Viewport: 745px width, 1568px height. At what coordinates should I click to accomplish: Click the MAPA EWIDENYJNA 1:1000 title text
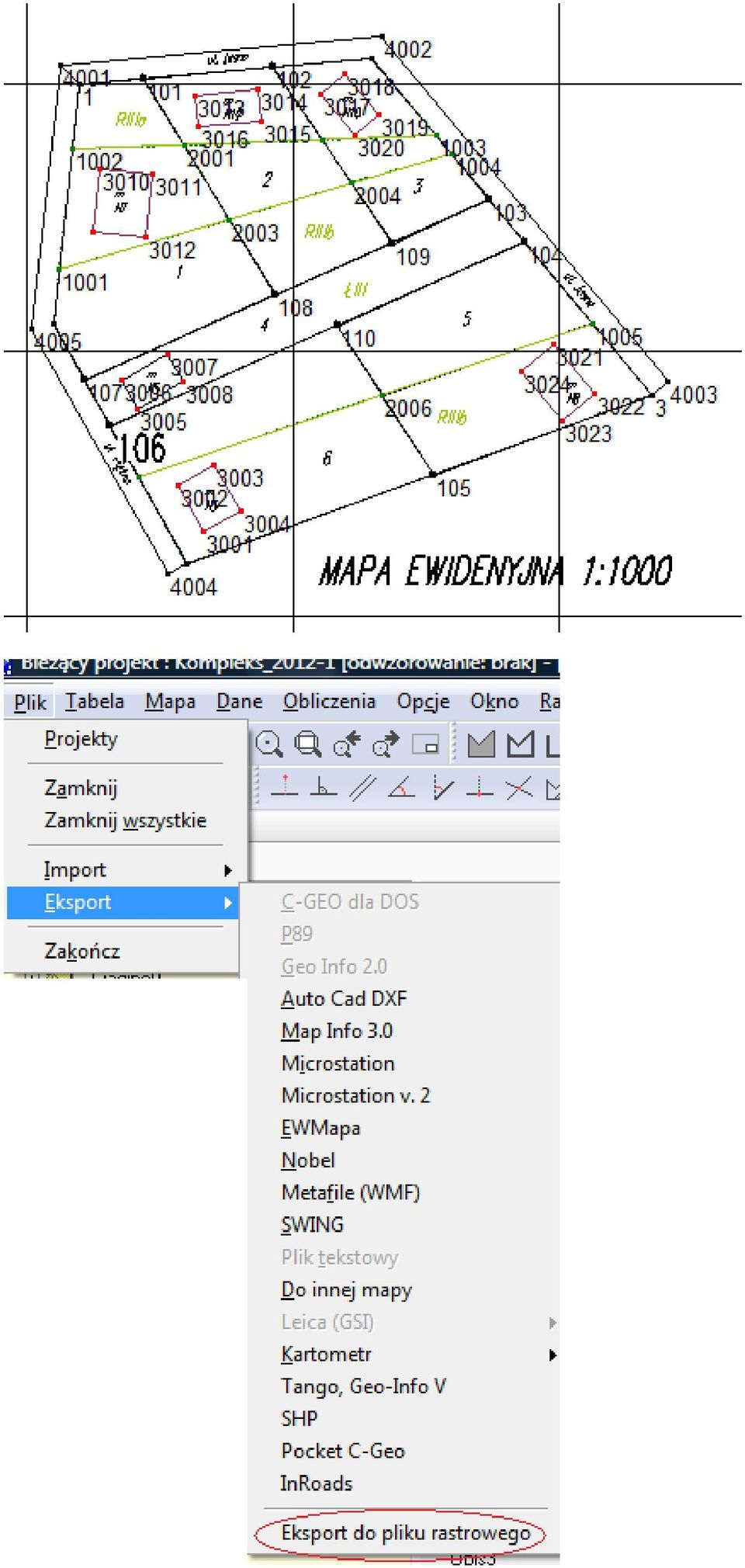click(x=495, y=571)
